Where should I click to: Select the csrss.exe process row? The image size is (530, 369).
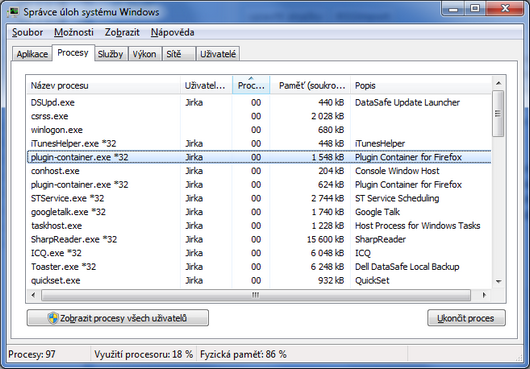[259, 116]
